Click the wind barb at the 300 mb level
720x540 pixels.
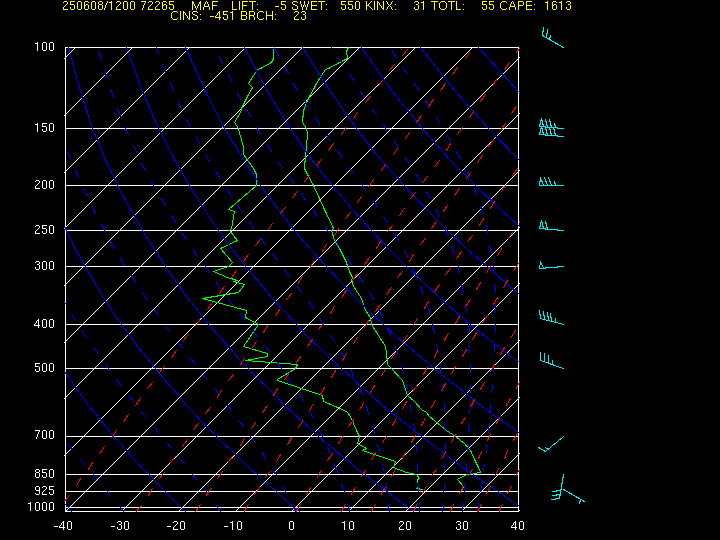tap(551, 265)
